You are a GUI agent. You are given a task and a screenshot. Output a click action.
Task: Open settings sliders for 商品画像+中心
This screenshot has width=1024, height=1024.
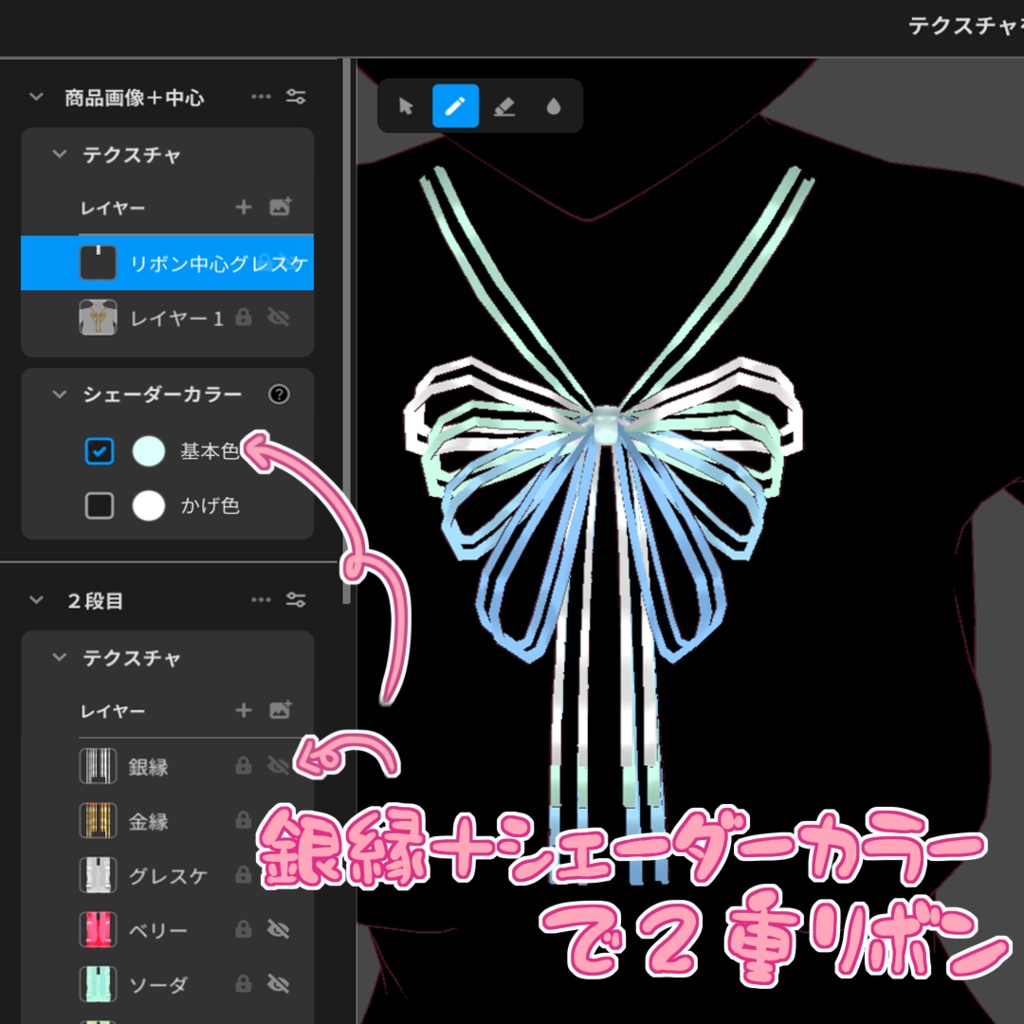click(296, 97)
